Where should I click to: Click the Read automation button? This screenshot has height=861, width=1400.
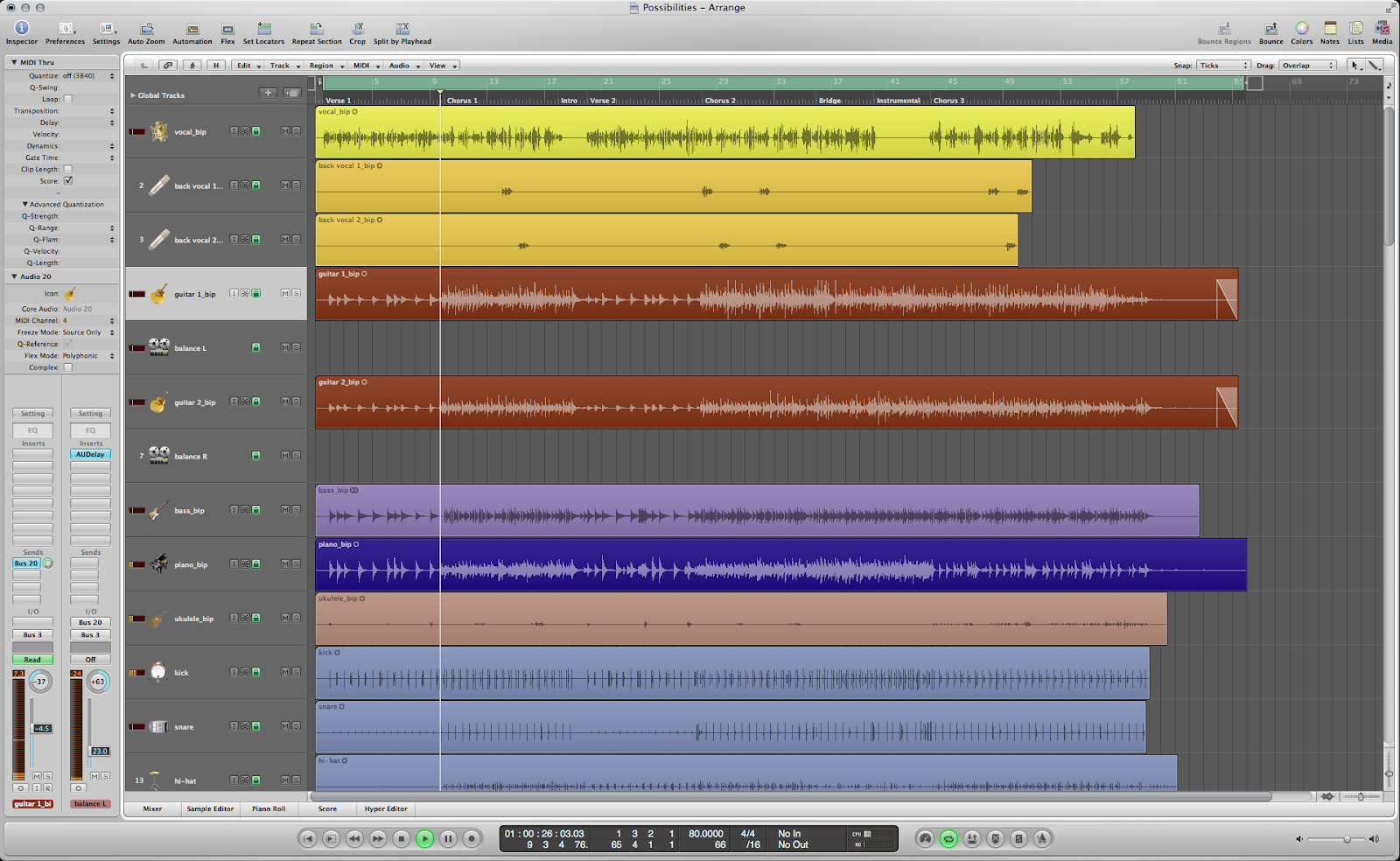[32, 659]
